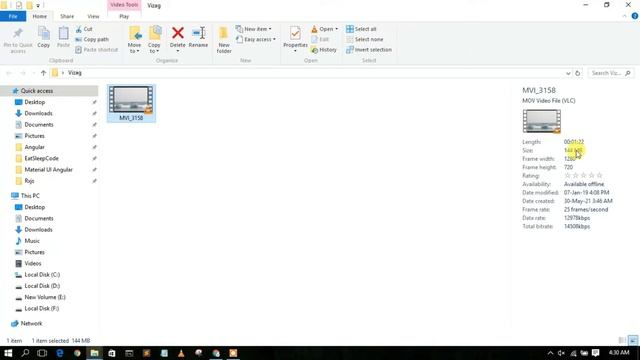
Task: Click the Edit command in ribbon
Action: point(320,39)
